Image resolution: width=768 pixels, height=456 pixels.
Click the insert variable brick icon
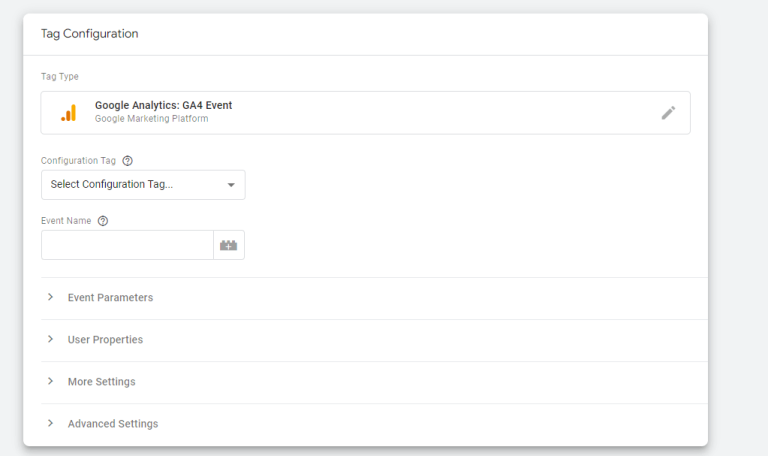229,245
